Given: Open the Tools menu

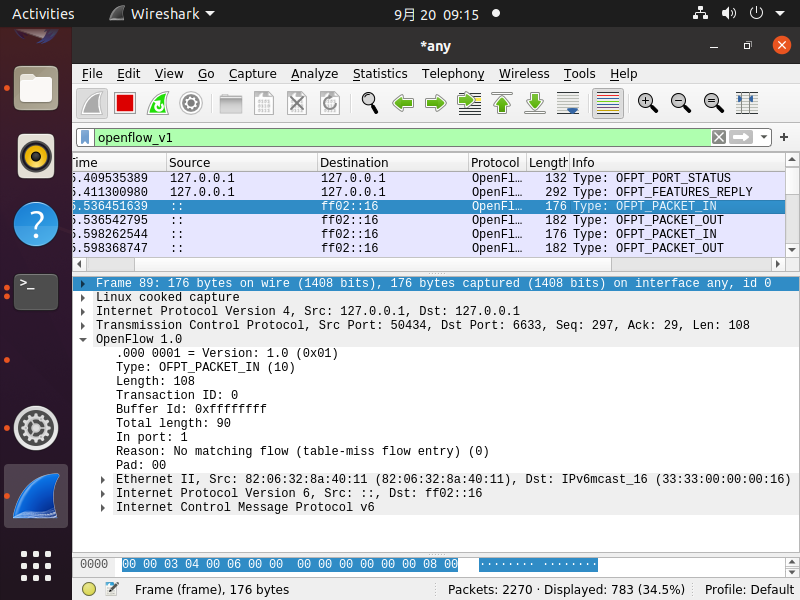Looking at the screenshot, I should click(580, 74).
